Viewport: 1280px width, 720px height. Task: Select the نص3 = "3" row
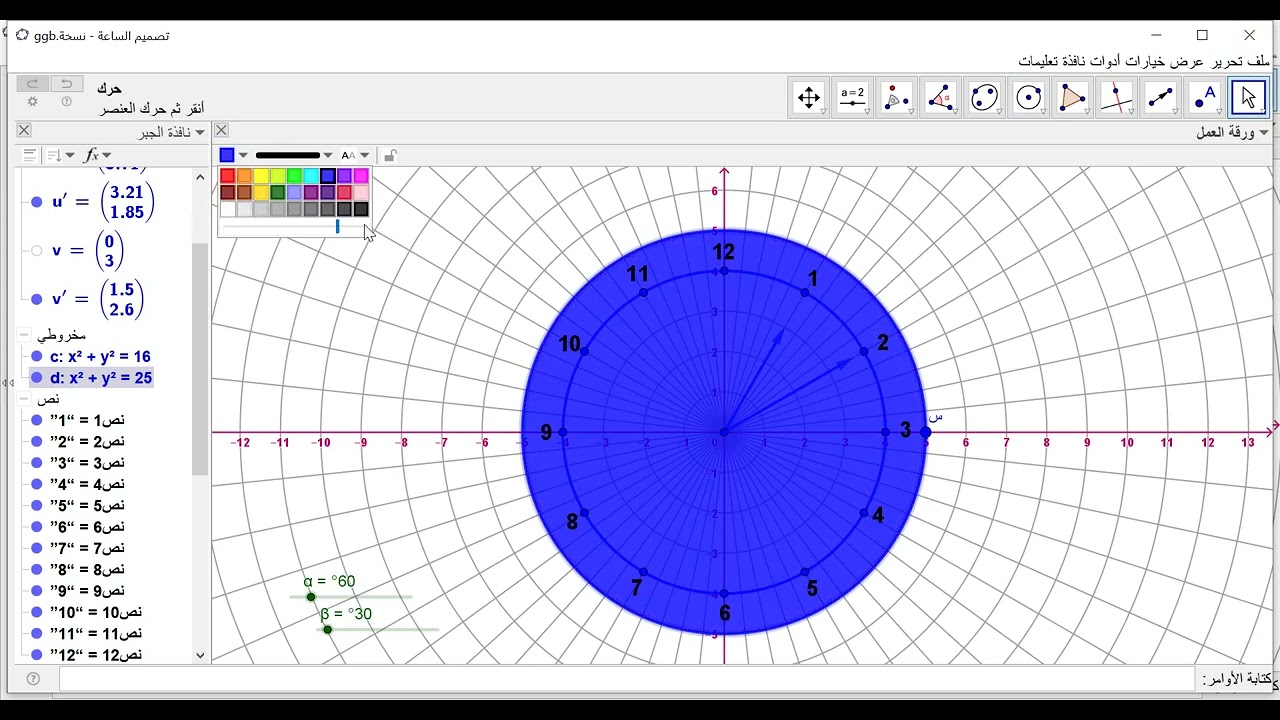pos(88,463)
